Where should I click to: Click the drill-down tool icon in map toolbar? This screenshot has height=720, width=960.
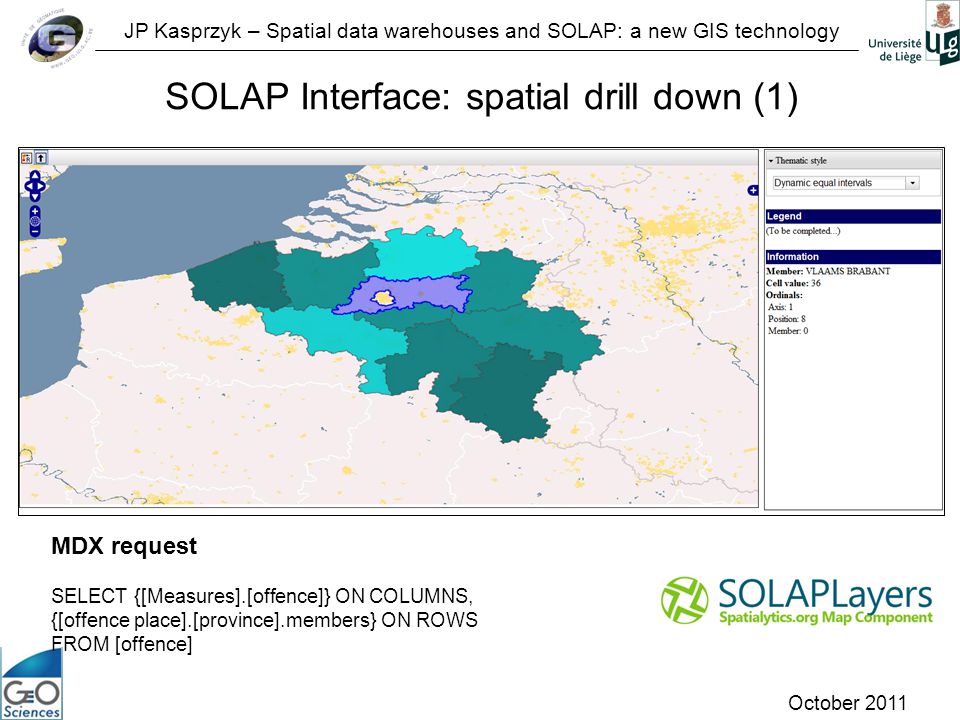click(x=26, y=158)
